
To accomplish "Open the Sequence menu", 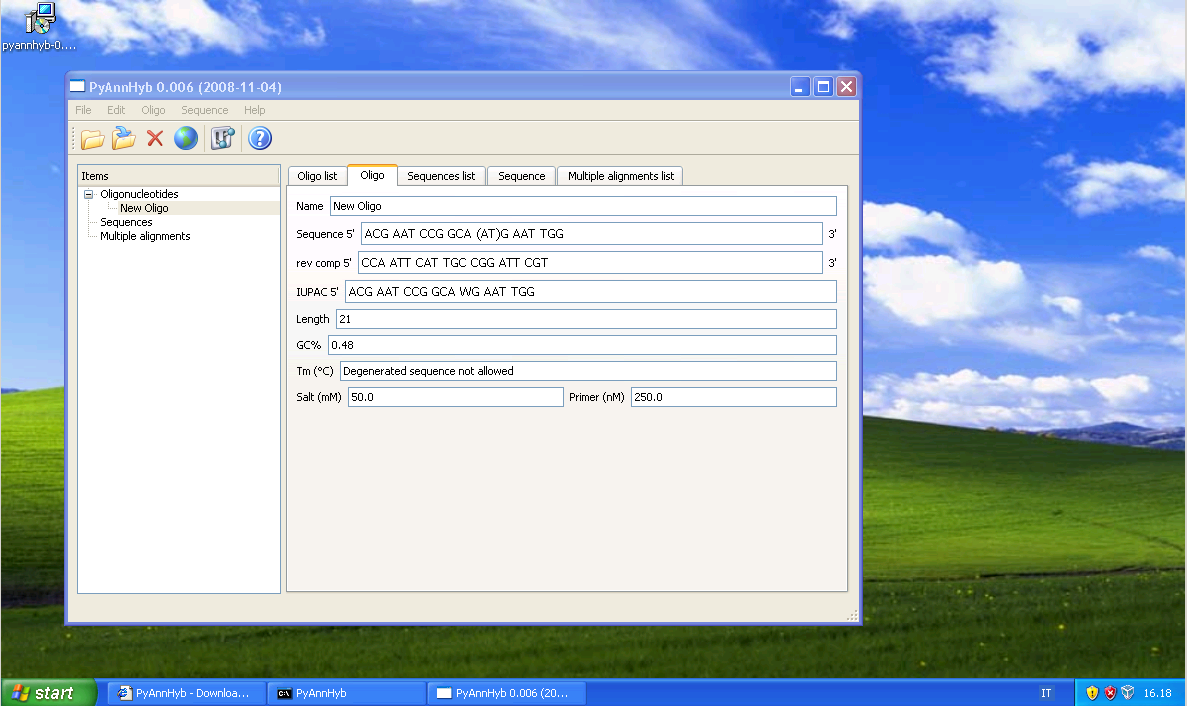I will point(204,110).
